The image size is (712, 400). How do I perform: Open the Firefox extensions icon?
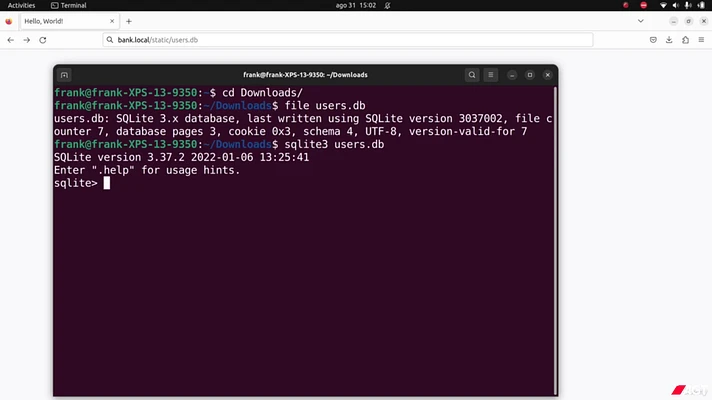[685, 40]
